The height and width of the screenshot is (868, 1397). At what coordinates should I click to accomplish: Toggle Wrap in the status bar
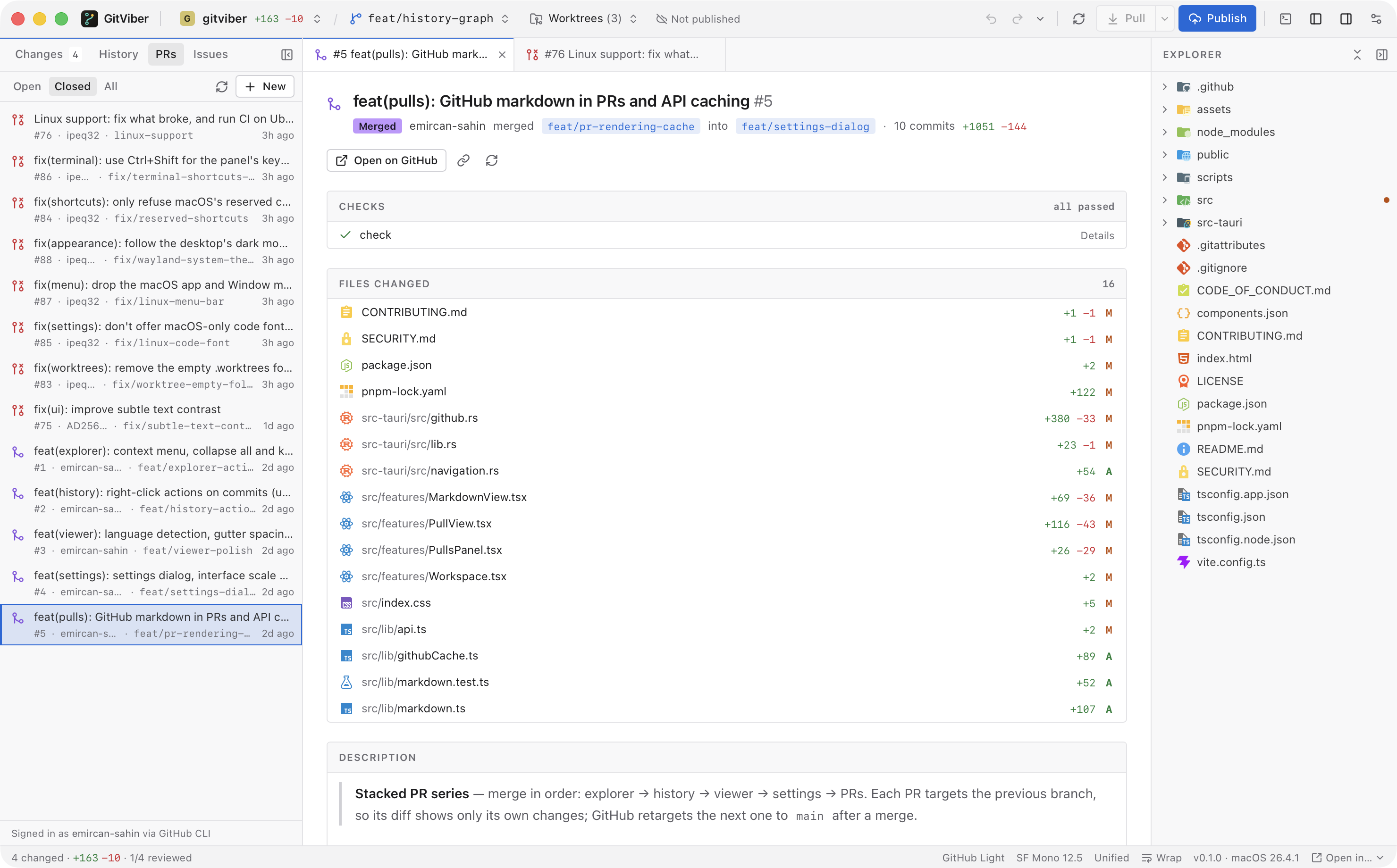pyautogui.click(x=1161, y=857)
